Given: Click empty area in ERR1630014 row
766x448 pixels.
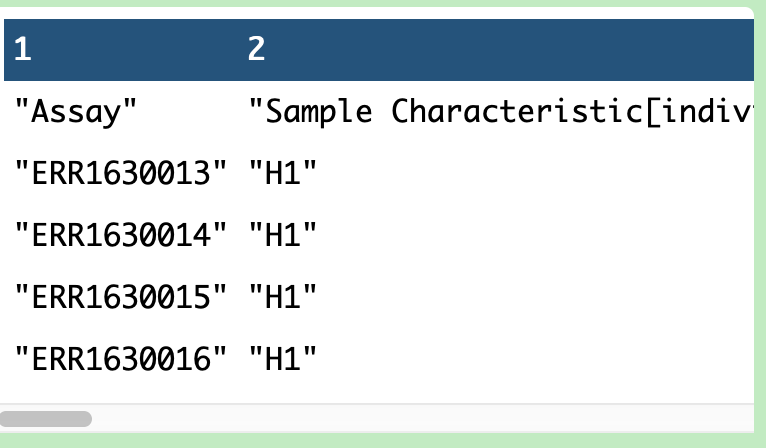Looking at the screenshot, I should [x=535, y=235].
